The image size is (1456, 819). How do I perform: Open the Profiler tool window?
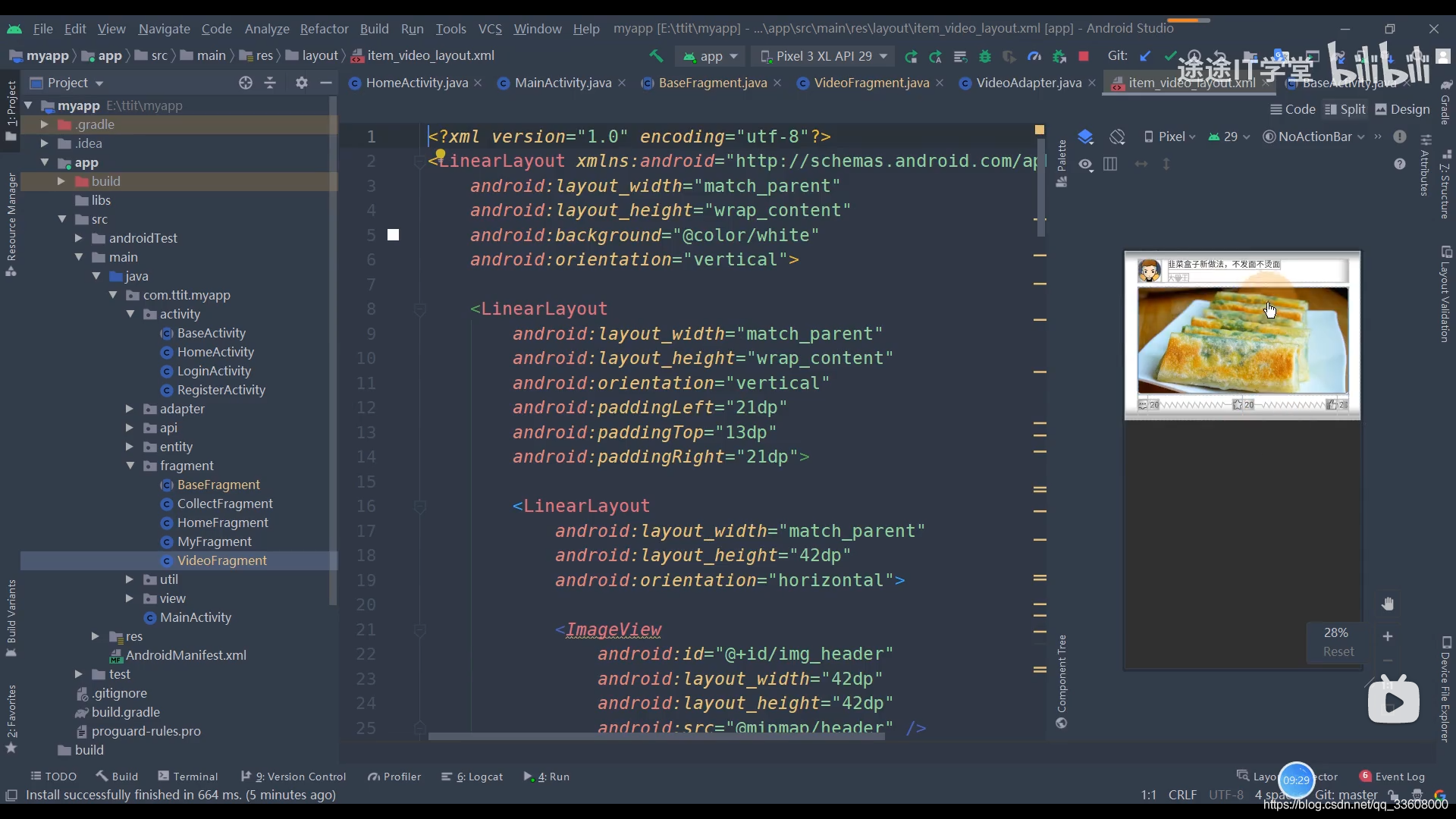394,777
